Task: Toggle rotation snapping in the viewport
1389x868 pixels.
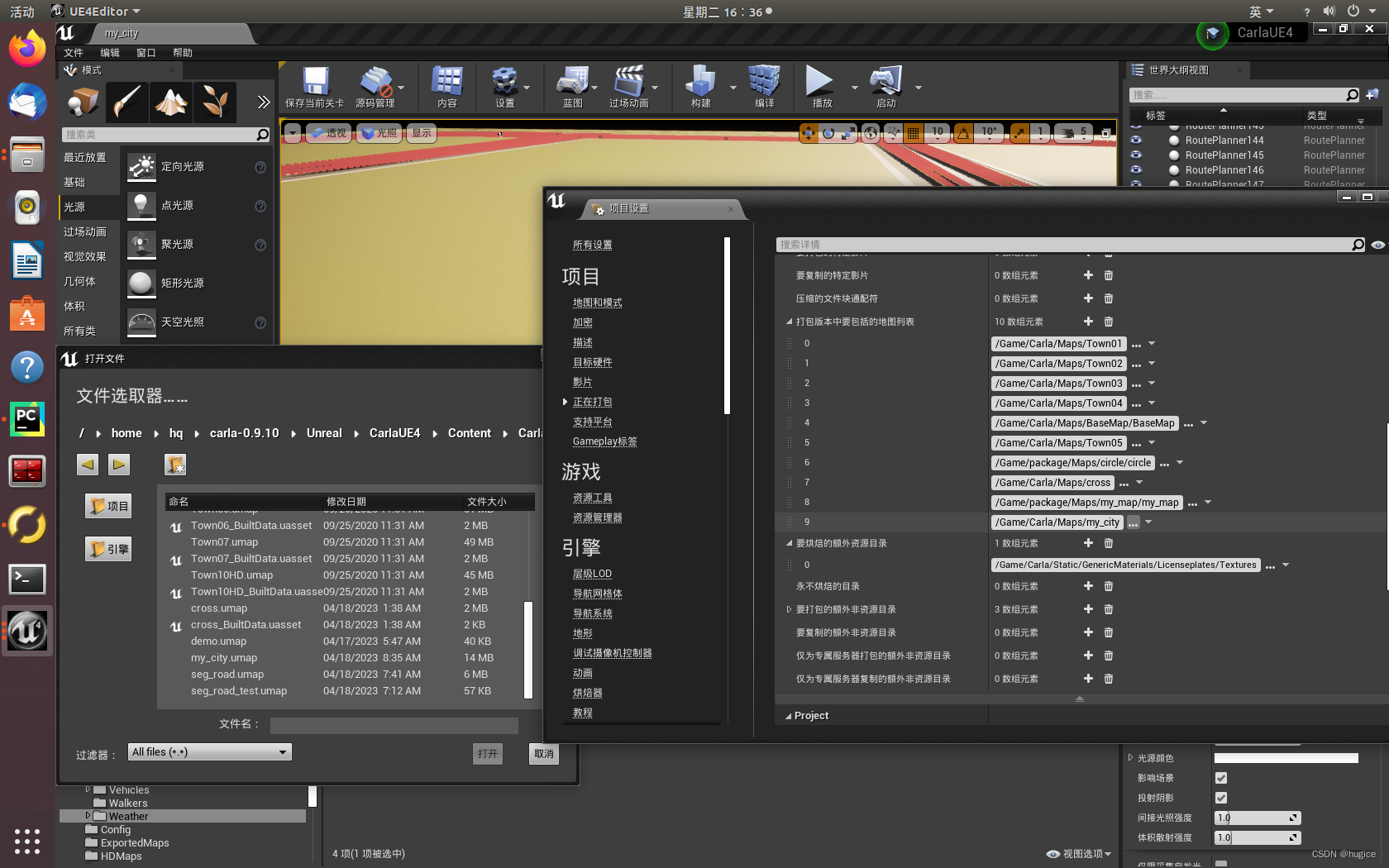Action: click(963, 133)
